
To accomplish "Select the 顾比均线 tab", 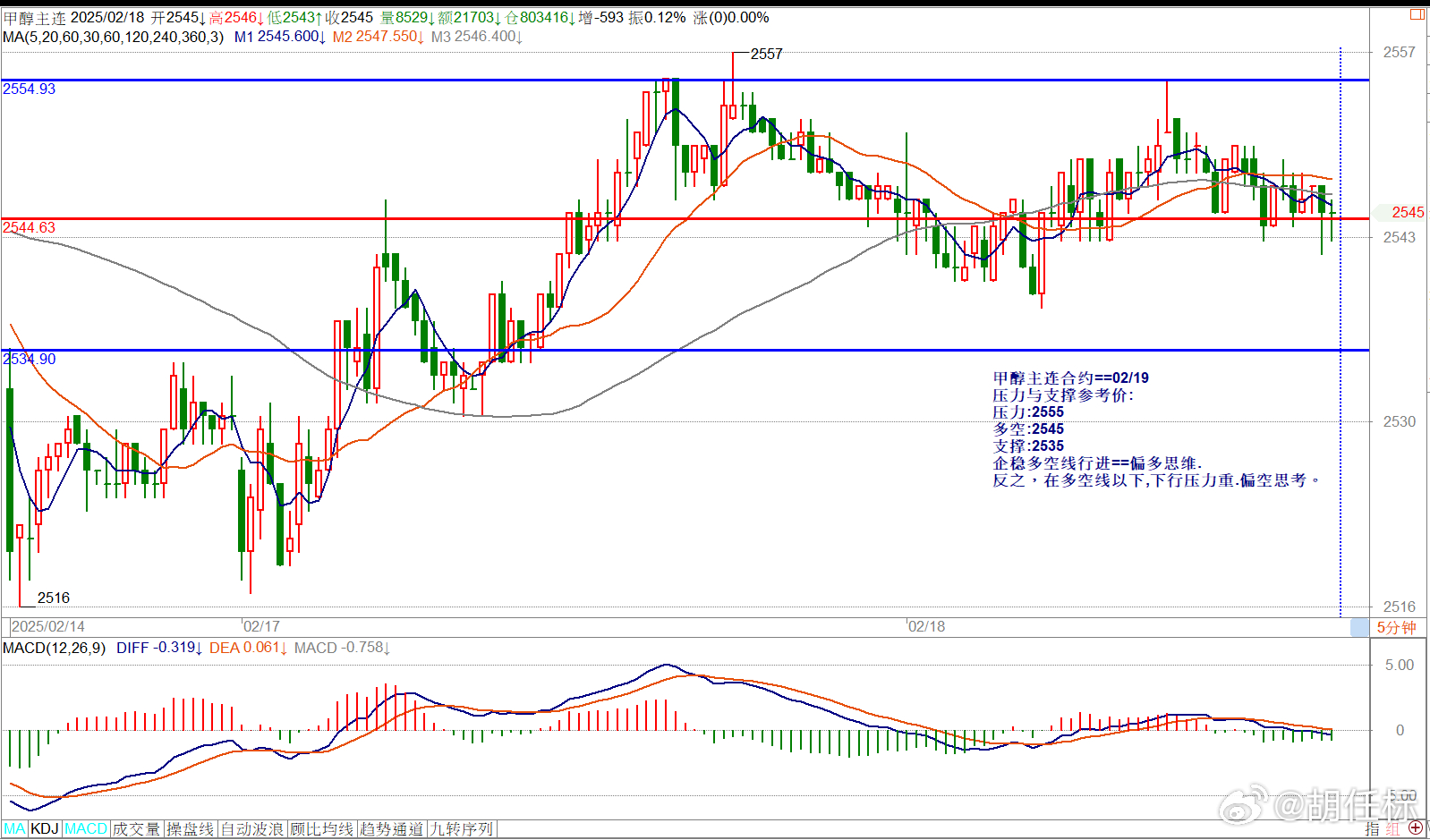I will [x=322, y=829].
